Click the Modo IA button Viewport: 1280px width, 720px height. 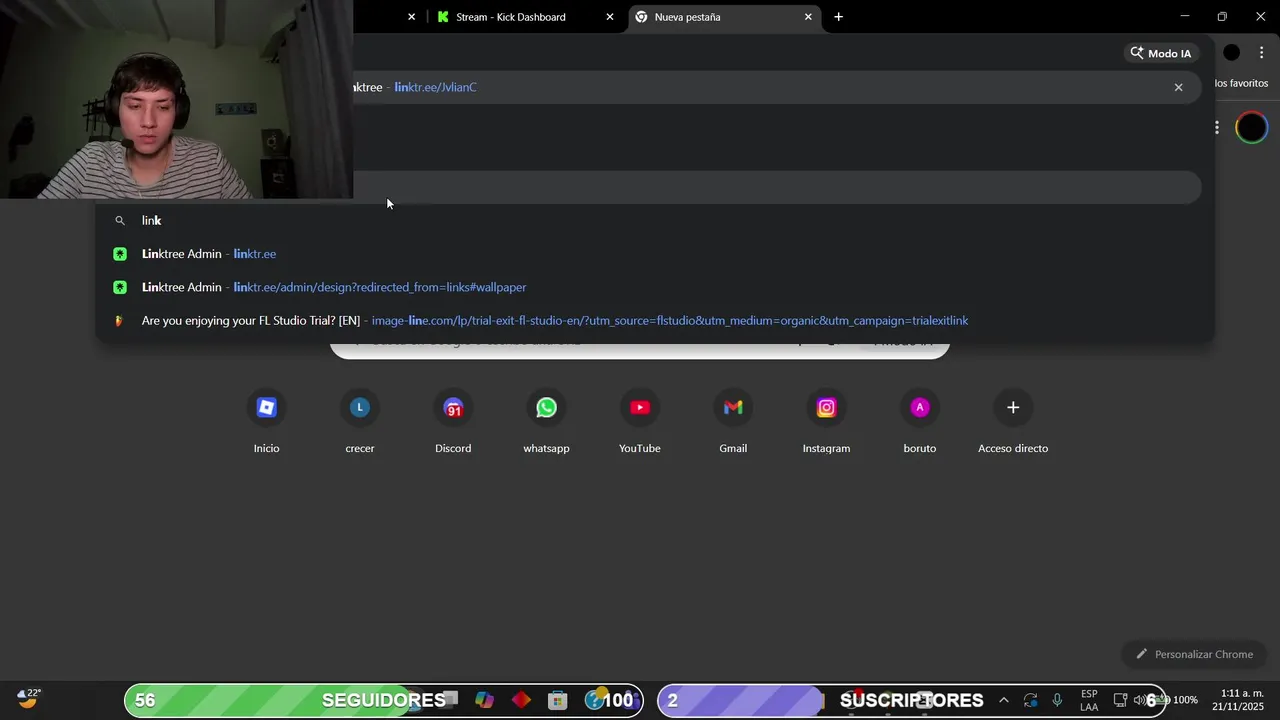pyautogui.click(x=1161, y=53)
